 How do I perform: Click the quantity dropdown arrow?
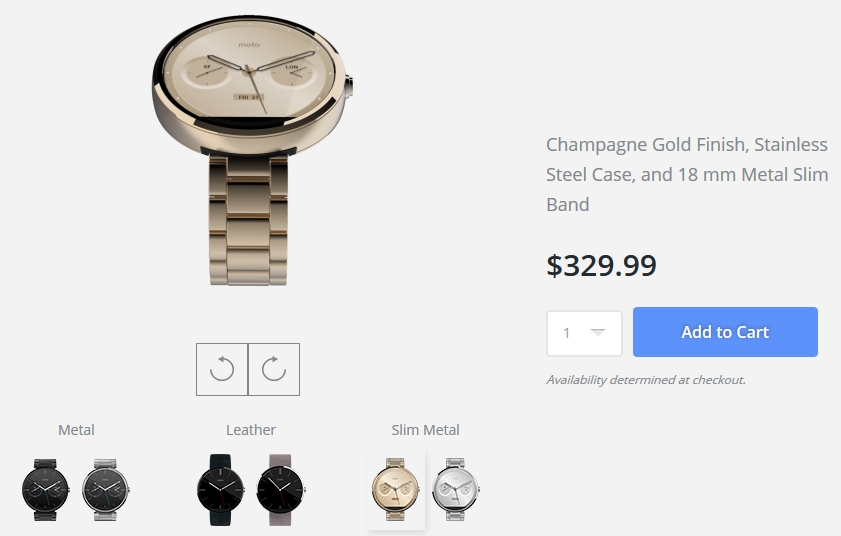point(598,332)
